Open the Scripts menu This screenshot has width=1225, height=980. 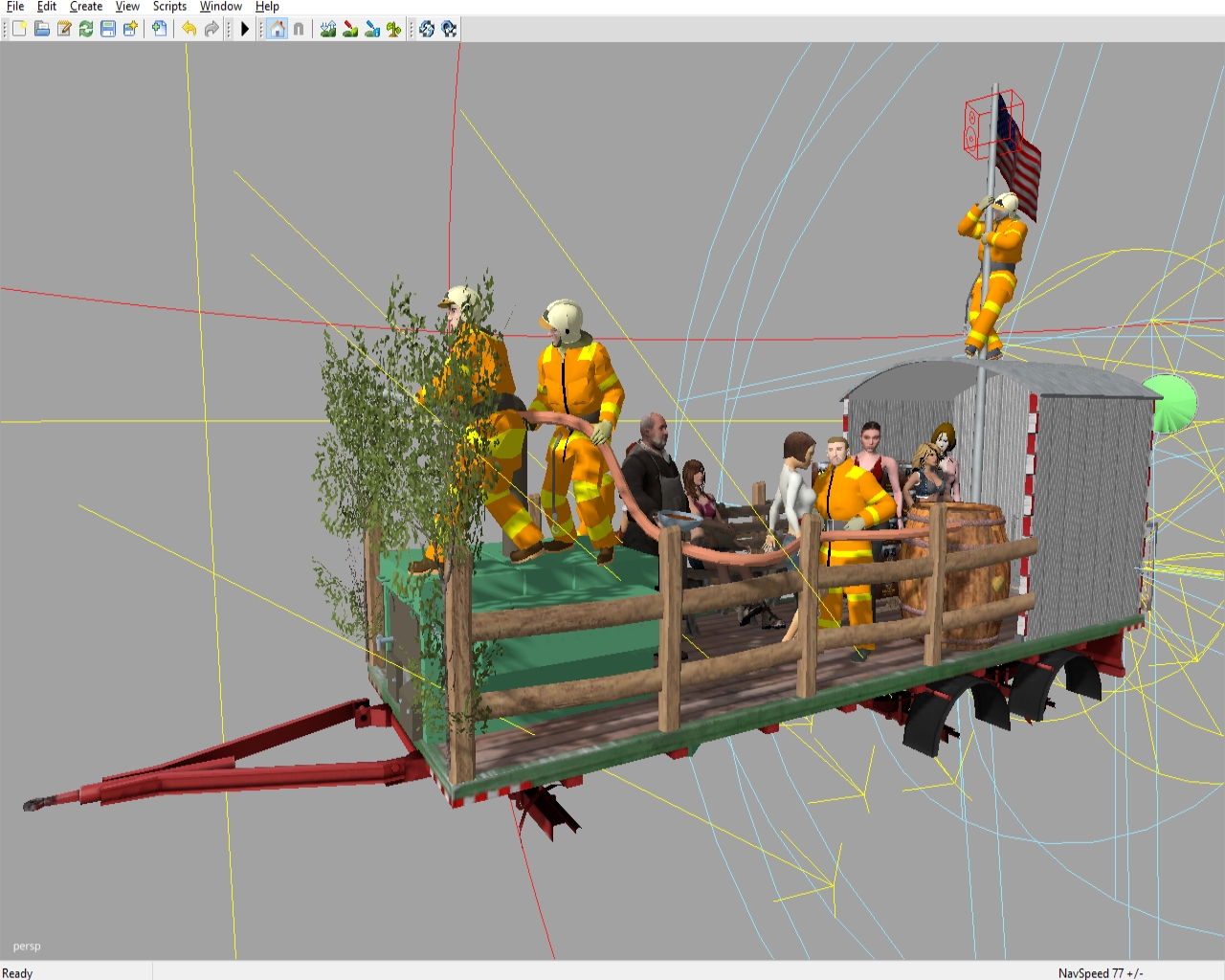pos(169,7)
